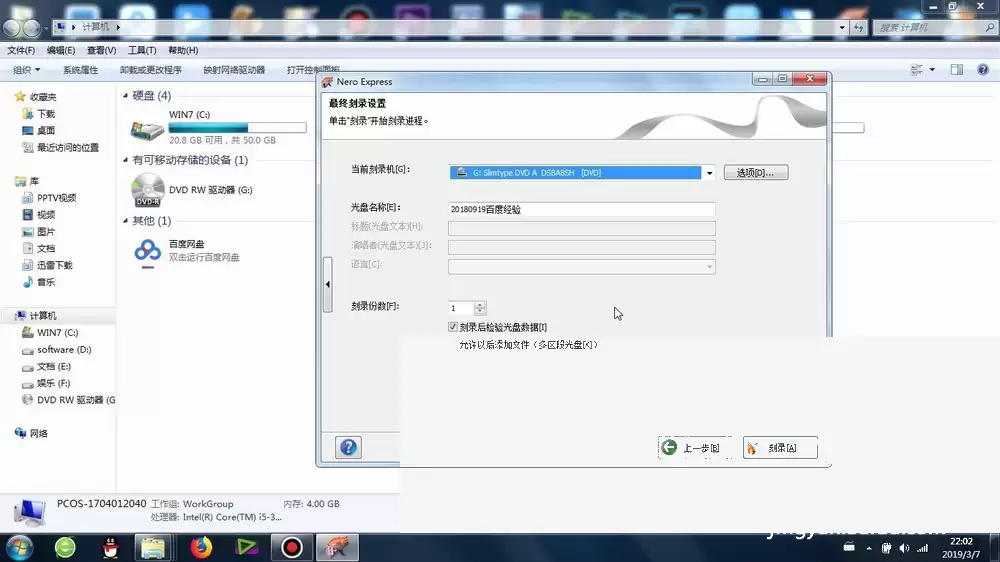Collapse the 有可移动存储的设备 group
Image resolution: width=1000 pixels, height=562 pixels.
(x=125, y=159)
